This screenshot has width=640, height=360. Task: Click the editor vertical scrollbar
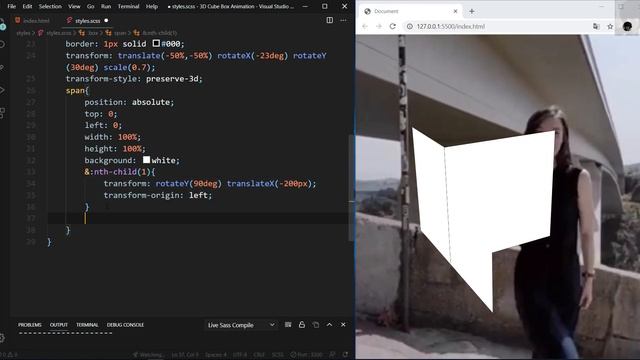point(351,188)
